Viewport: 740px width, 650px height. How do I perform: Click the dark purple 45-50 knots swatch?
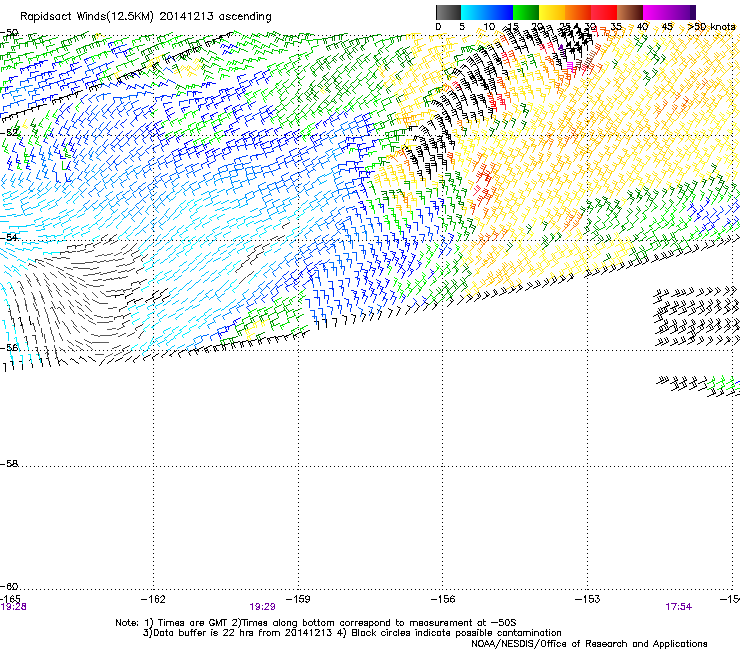(682, 12)
